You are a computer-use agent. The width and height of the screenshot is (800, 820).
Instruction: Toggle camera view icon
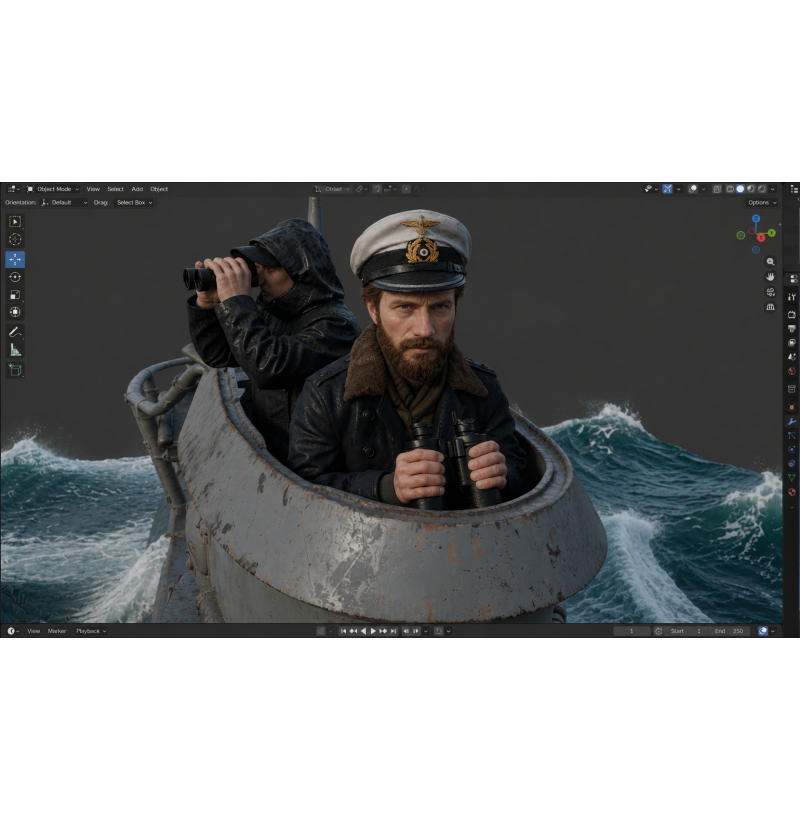(x=770, y=292)
